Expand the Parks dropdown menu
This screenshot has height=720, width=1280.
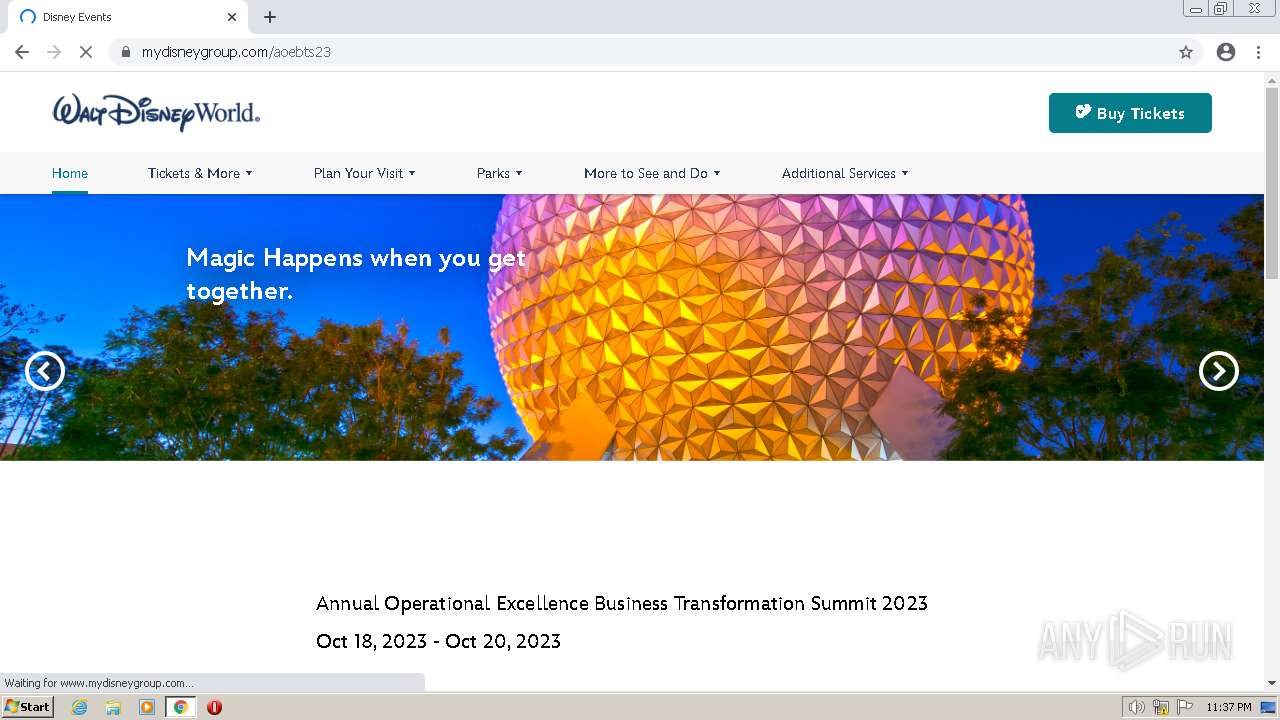pos(499,173)
